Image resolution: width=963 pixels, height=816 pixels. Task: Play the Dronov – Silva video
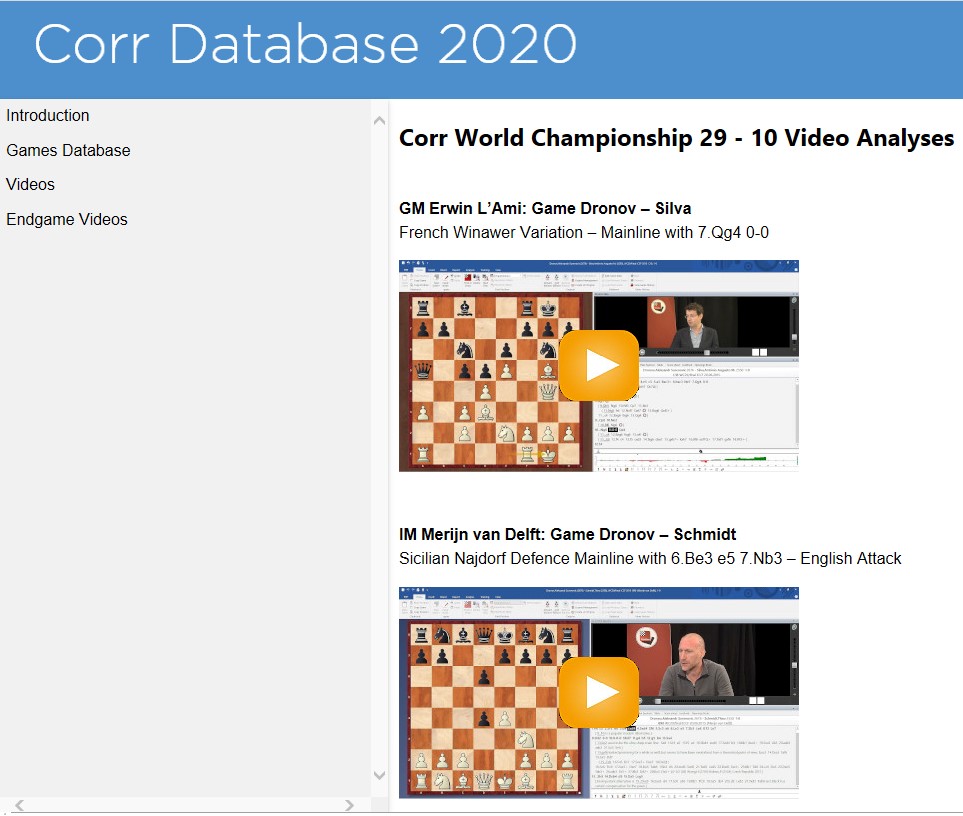[x=598, y=365]
